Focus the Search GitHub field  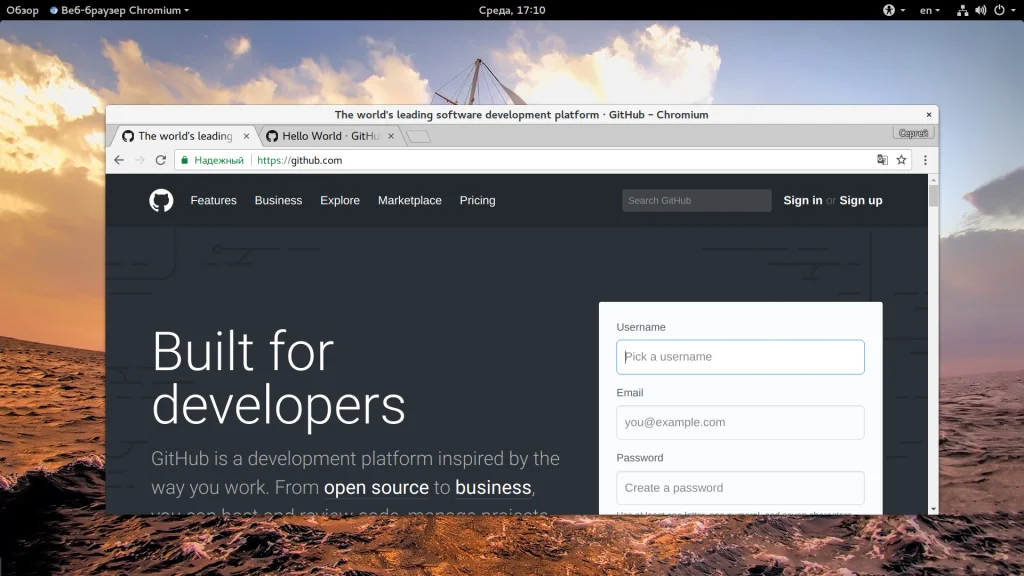[696, 201]
